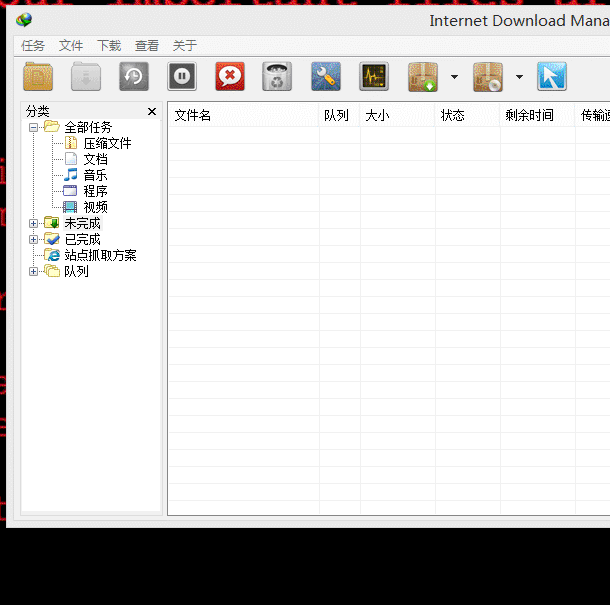Click the IDM application logo icon
This screenshot has height=605, width=610.
[x=24, y=20]
